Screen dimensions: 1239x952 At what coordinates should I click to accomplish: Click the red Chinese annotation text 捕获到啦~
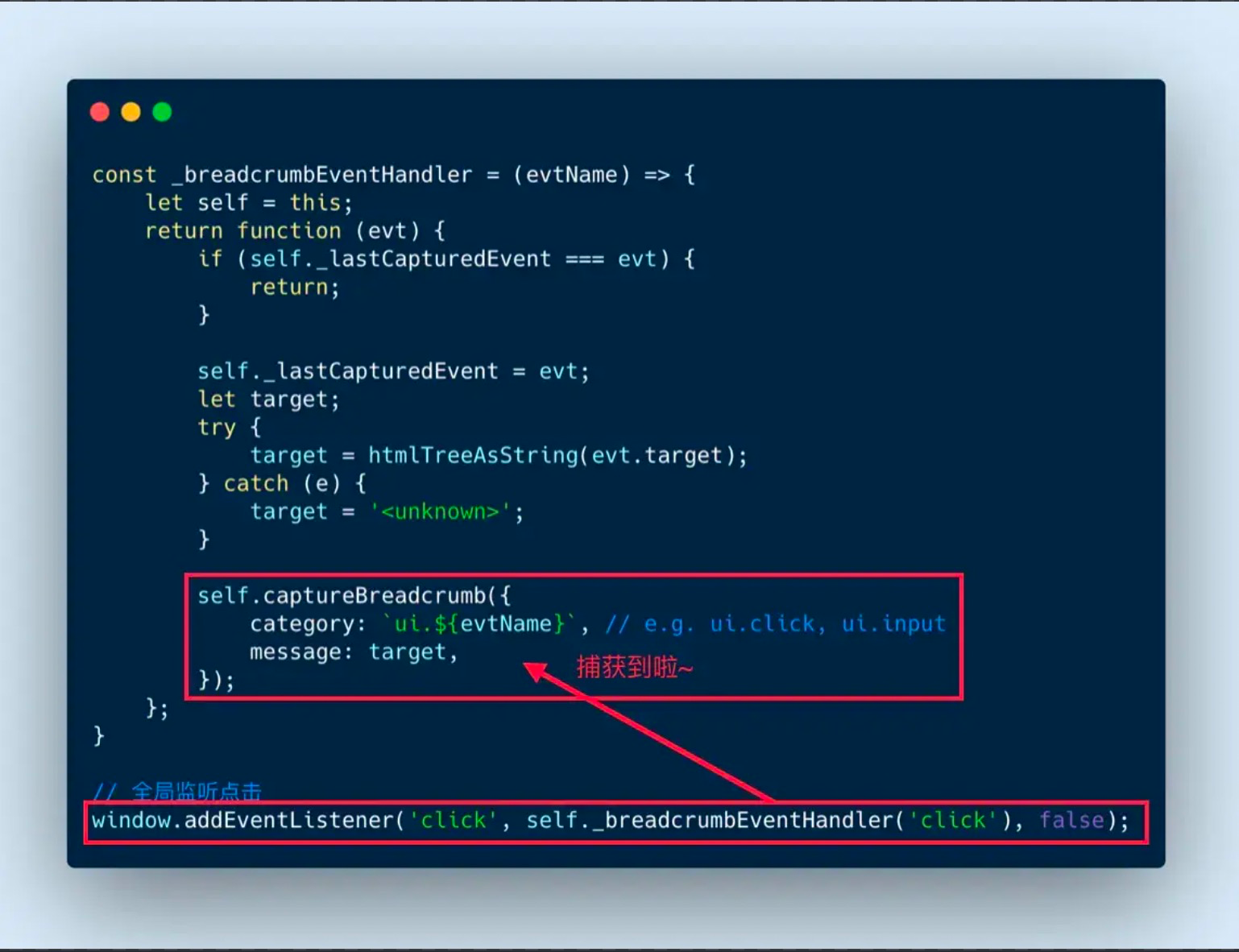click(x=635, y=667)
